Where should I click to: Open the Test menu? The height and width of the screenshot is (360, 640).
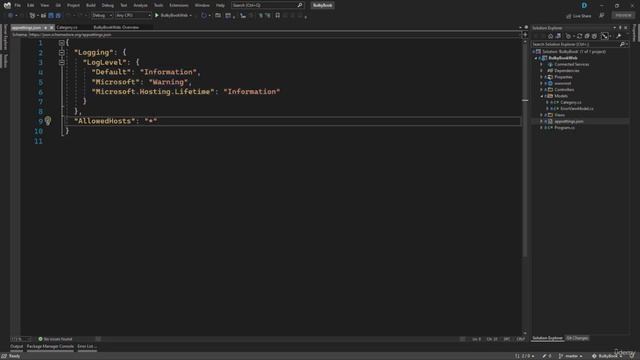124,5
